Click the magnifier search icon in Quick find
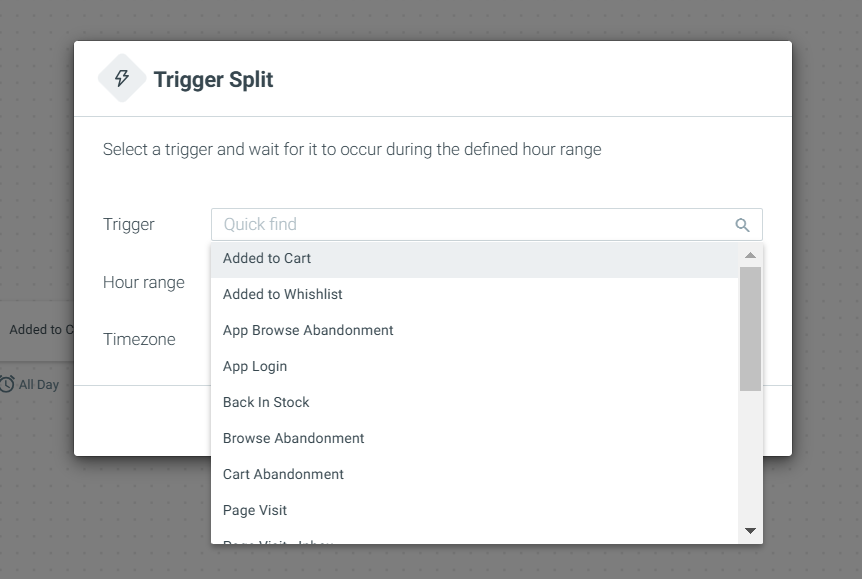This screenshot has height=580, width=862. pos(742,225)
